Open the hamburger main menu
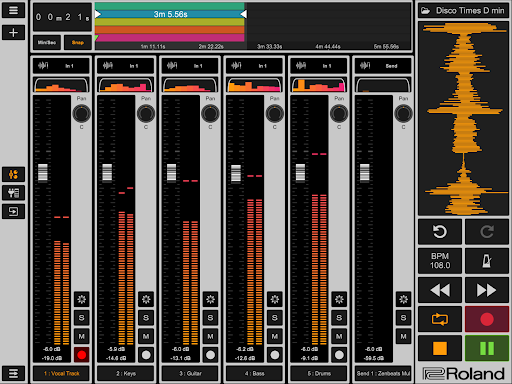Viewport: 512px width, 384px height. pyautogui.click(x=13, y=10)
